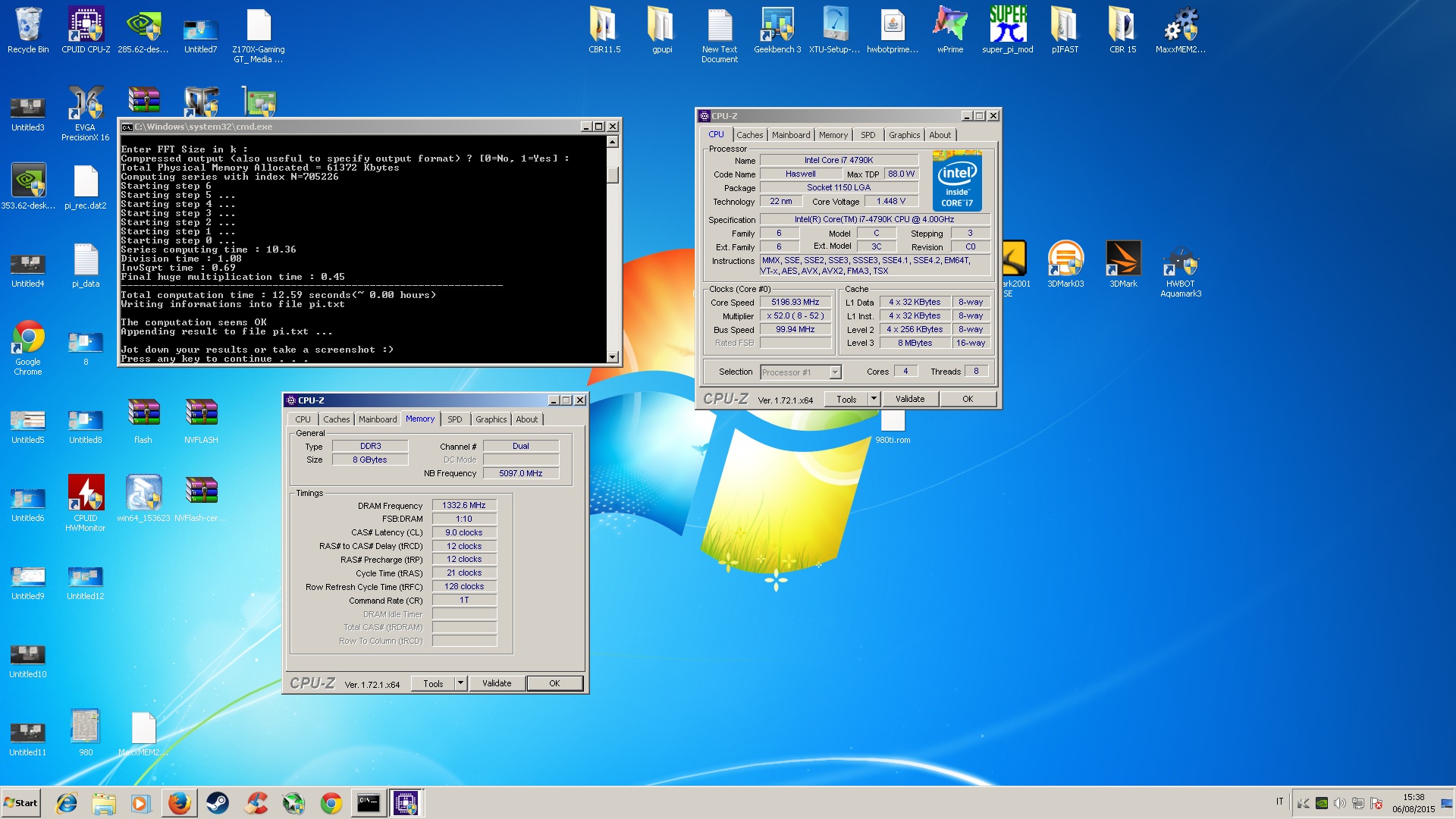
Task: Launch wPrime desktop icon
Action: [950, 30]
